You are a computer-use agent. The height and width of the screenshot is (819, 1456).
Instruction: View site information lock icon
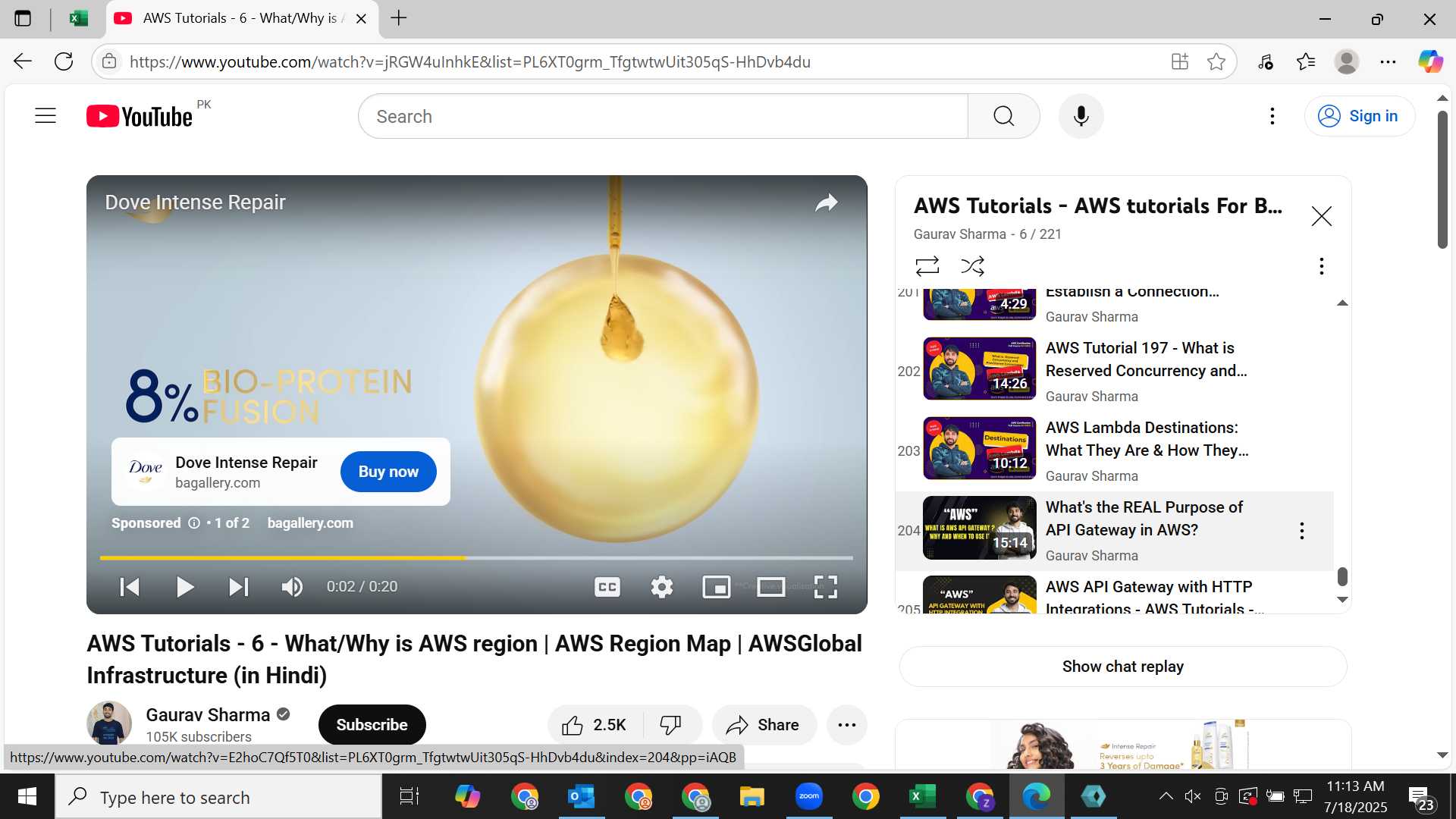(x=109, y=61)
